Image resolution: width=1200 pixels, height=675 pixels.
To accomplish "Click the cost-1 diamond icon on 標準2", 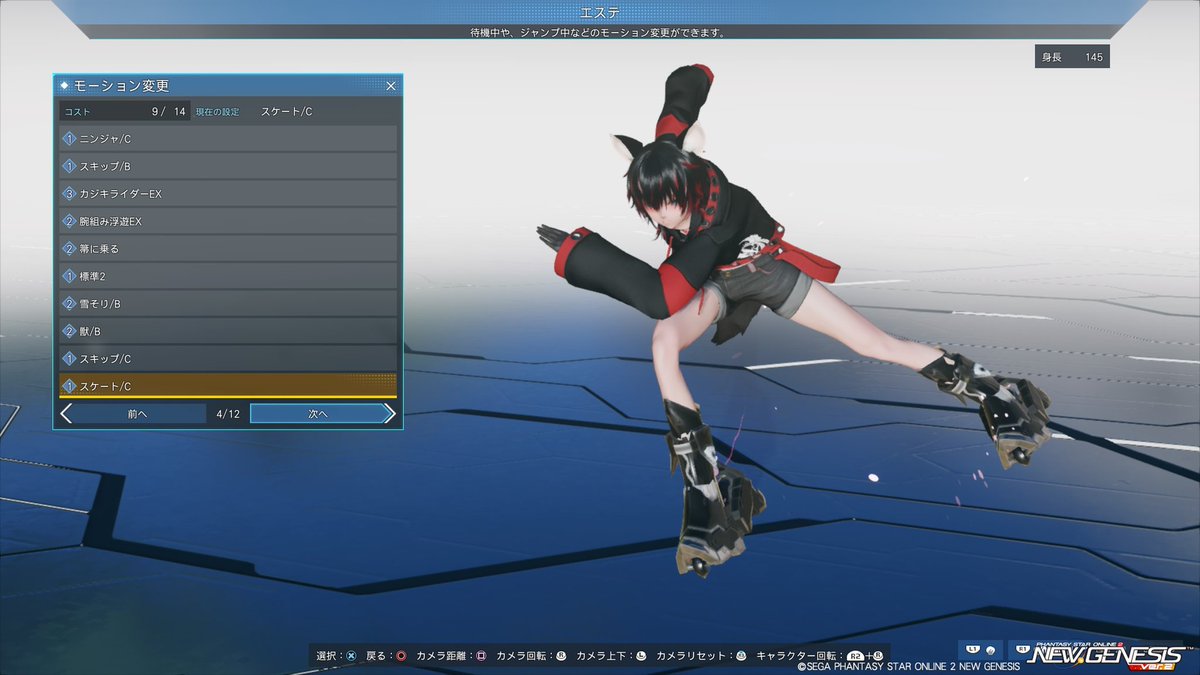I will click(70, 276).
